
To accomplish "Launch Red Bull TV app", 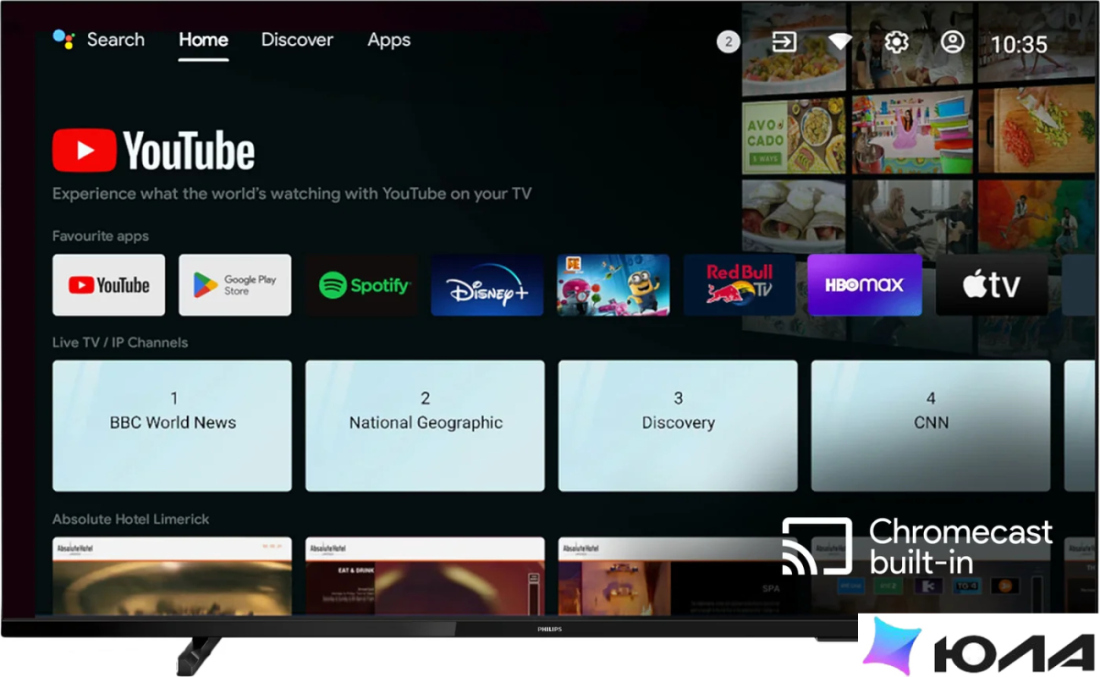I will point(739,285).
